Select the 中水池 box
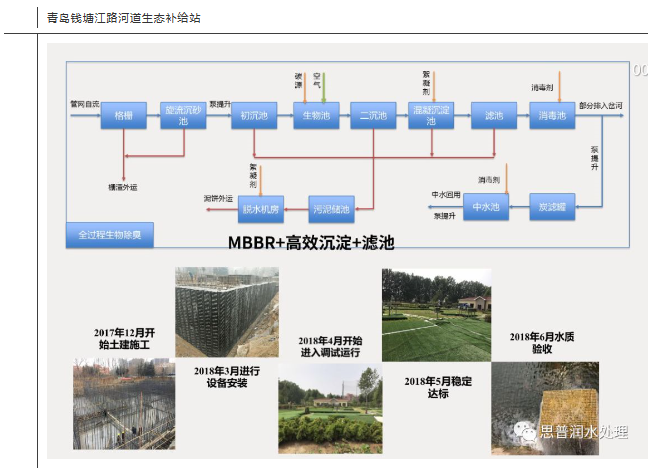Viewport: 652px width, 472px height. [x=485, y=207]
